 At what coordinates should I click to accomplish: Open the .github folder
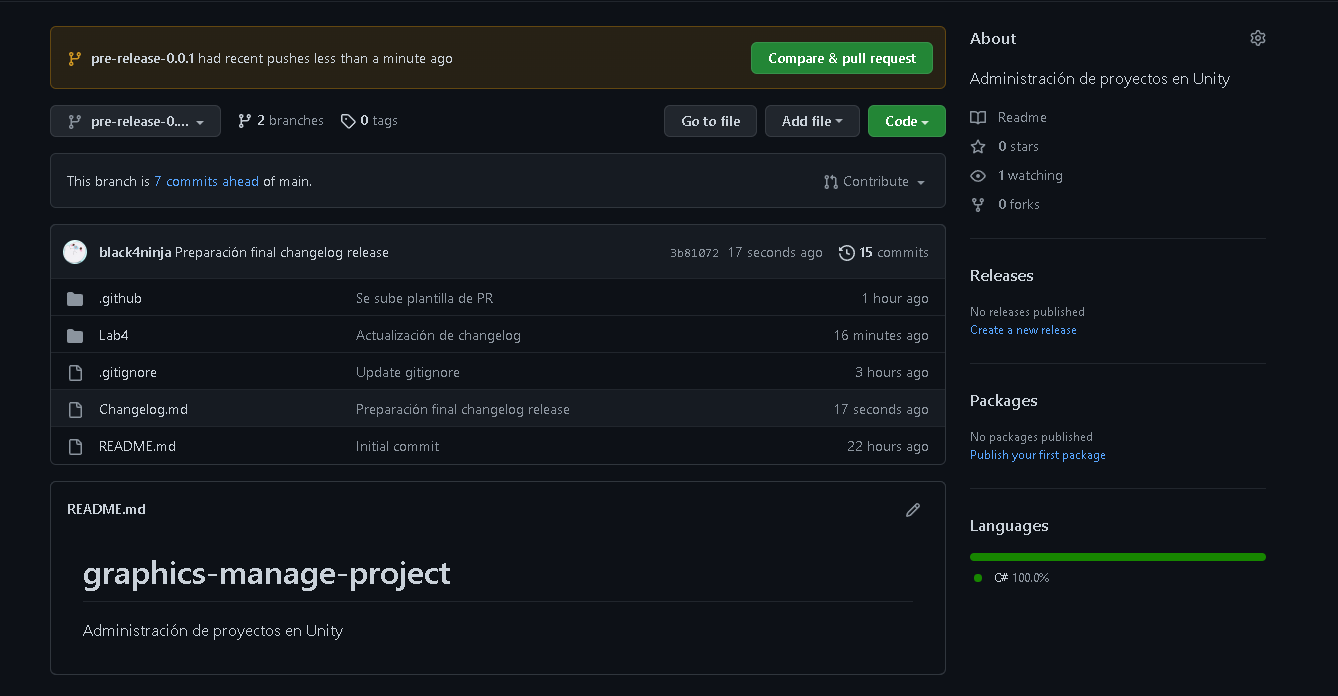[120, 299]
